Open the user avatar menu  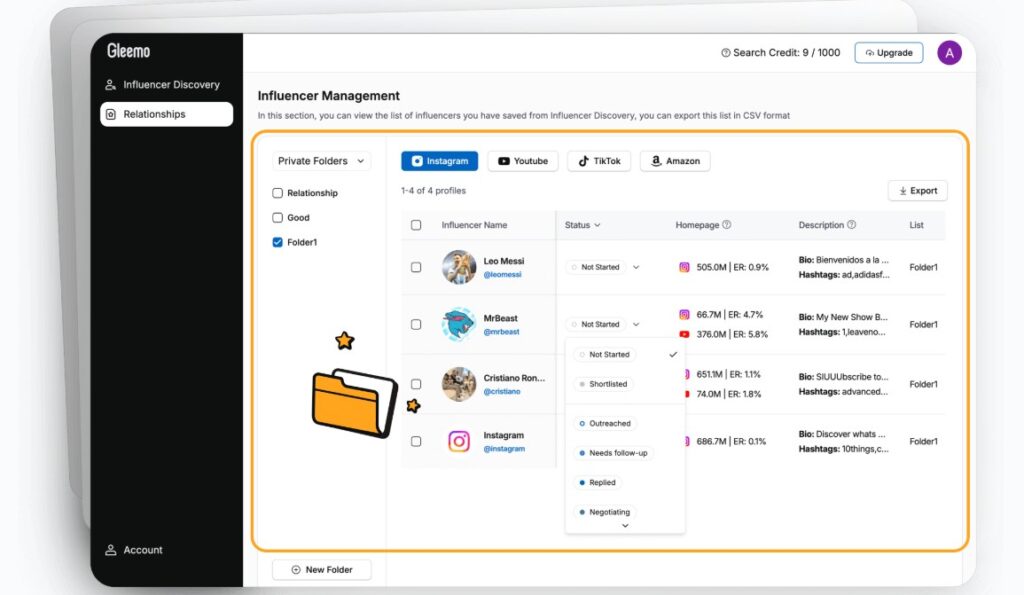[x=949, y=53]
